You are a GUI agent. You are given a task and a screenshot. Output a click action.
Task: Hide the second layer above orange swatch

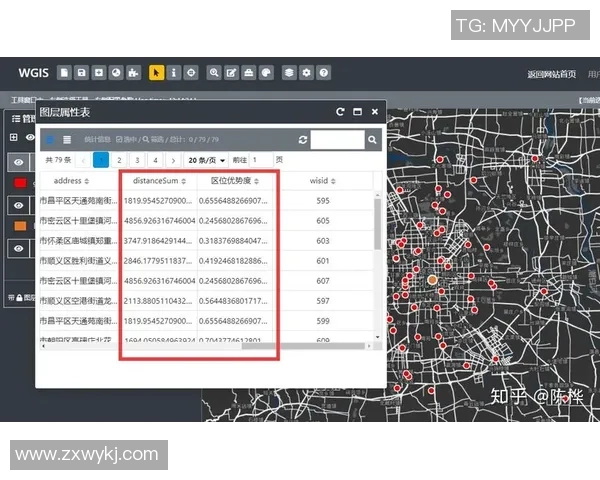[18, 206]
